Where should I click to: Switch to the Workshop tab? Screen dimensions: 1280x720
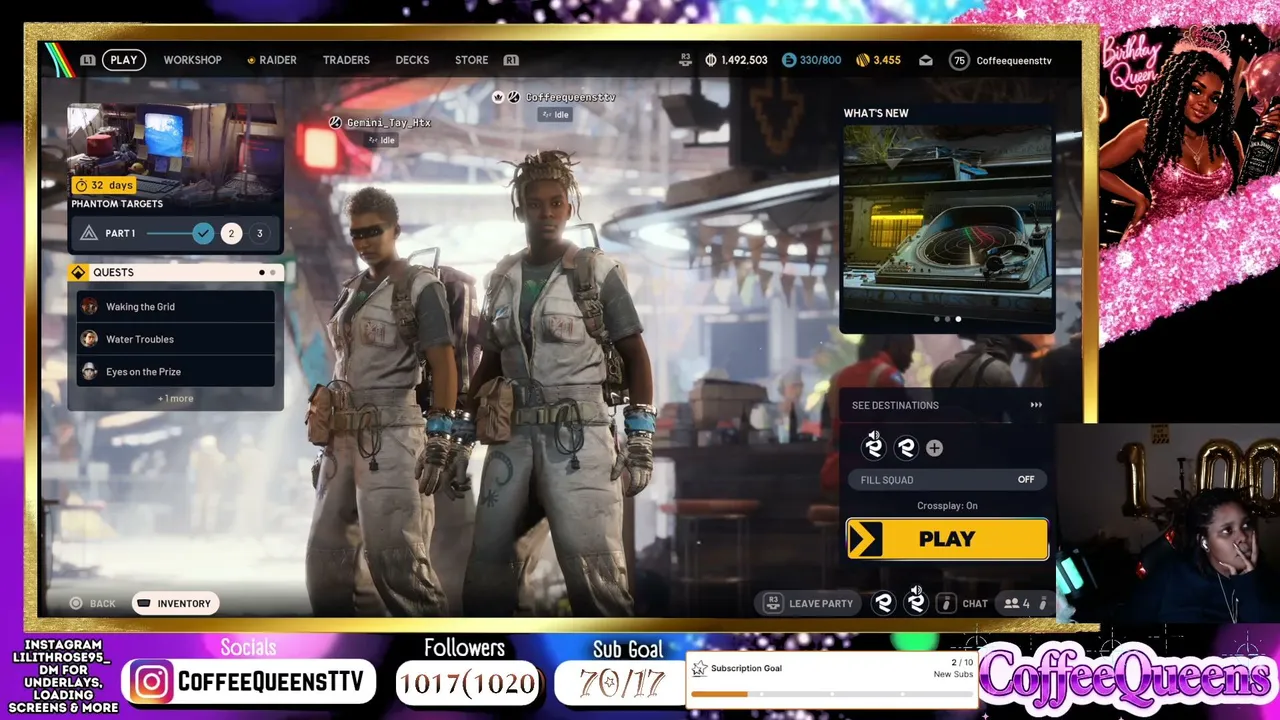193,60
